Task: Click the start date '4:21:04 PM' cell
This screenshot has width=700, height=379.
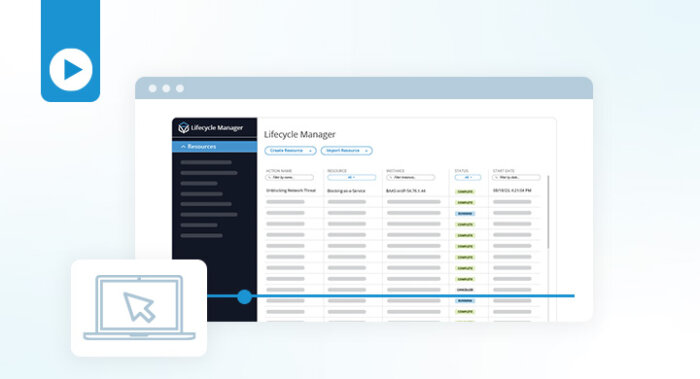Action: [x=512, y=191]
